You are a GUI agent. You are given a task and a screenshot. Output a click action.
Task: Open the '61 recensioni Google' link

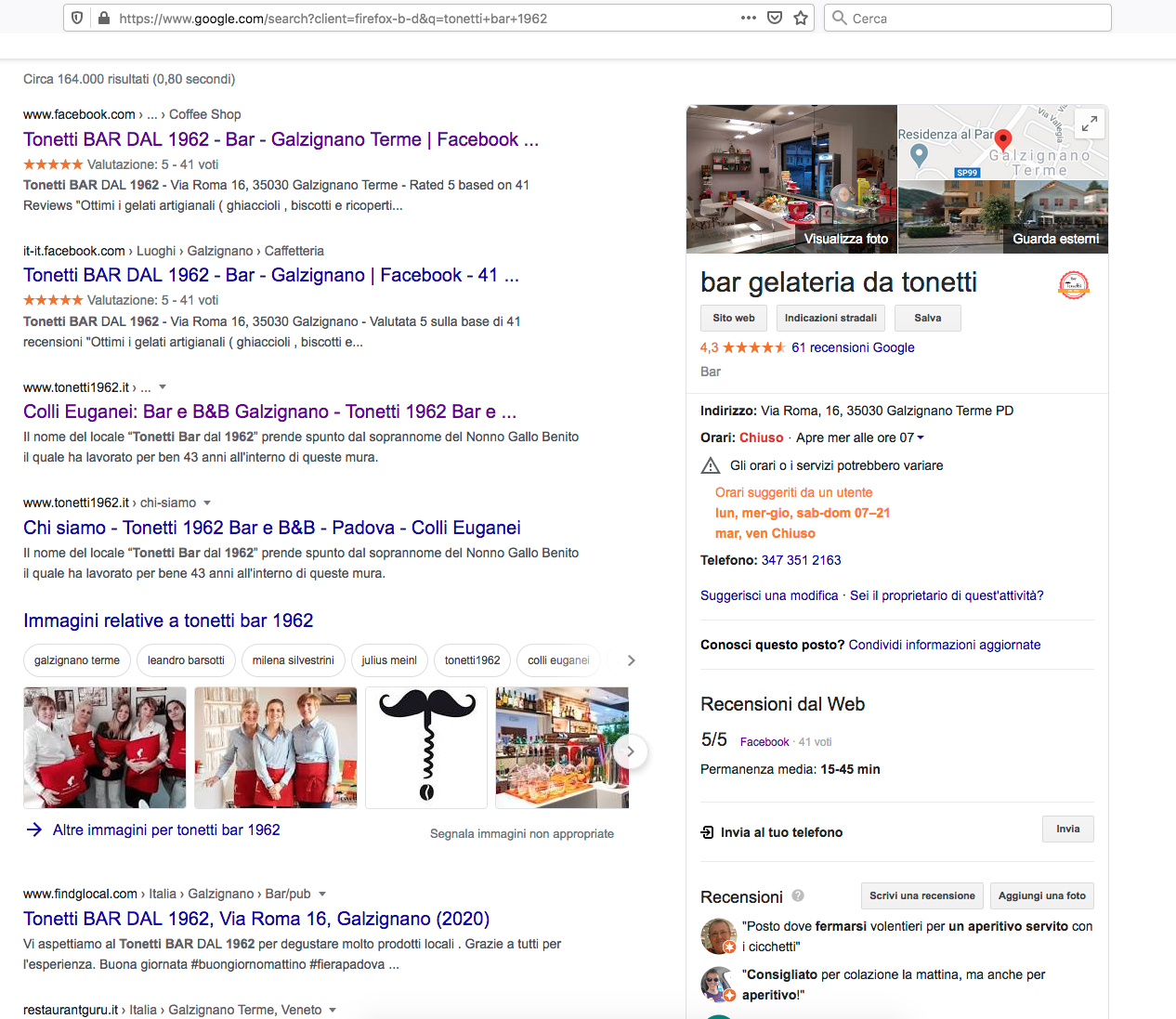pos(852,347)
